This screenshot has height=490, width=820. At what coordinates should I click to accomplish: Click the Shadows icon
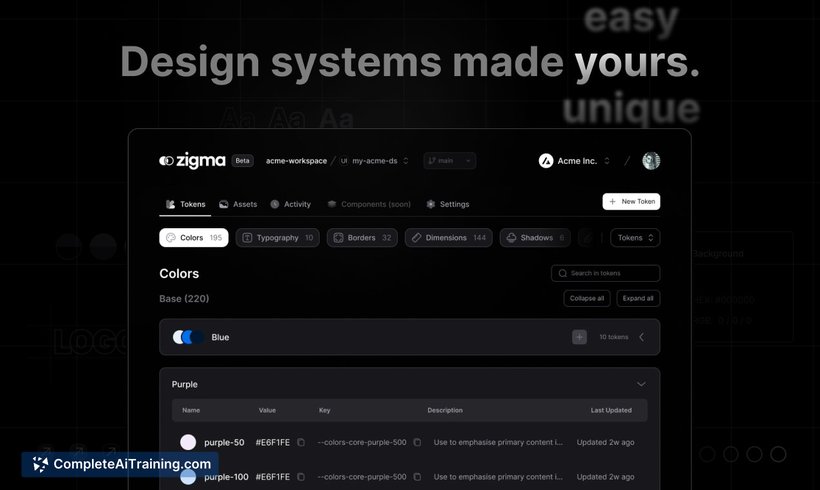(511, 237)
